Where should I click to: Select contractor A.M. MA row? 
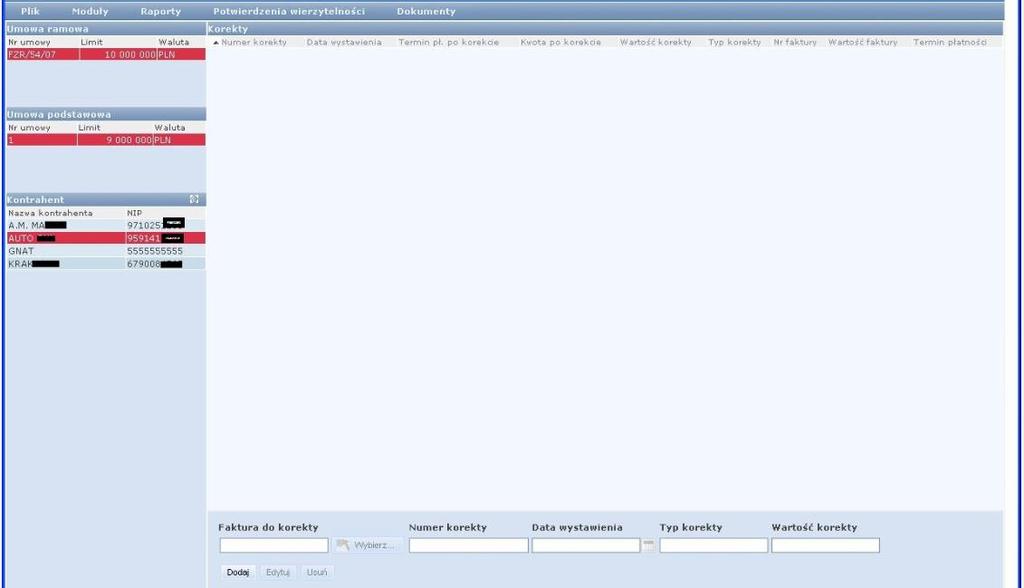(x=106, y=225)
